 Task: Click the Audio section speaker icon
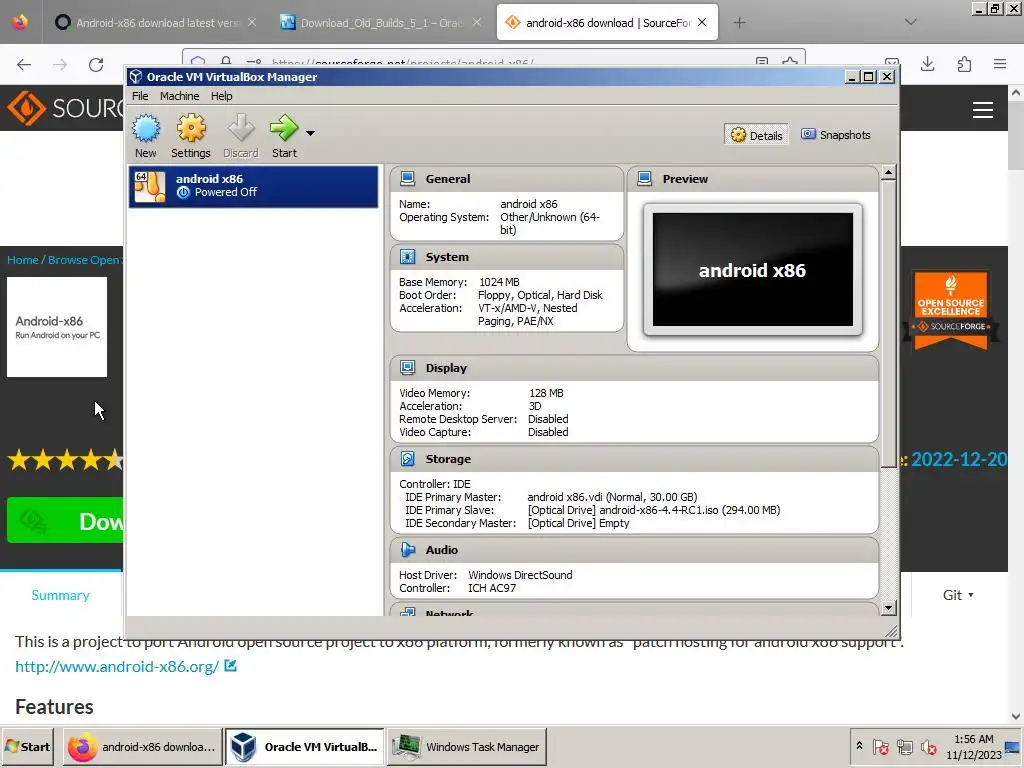coord(408,550)
